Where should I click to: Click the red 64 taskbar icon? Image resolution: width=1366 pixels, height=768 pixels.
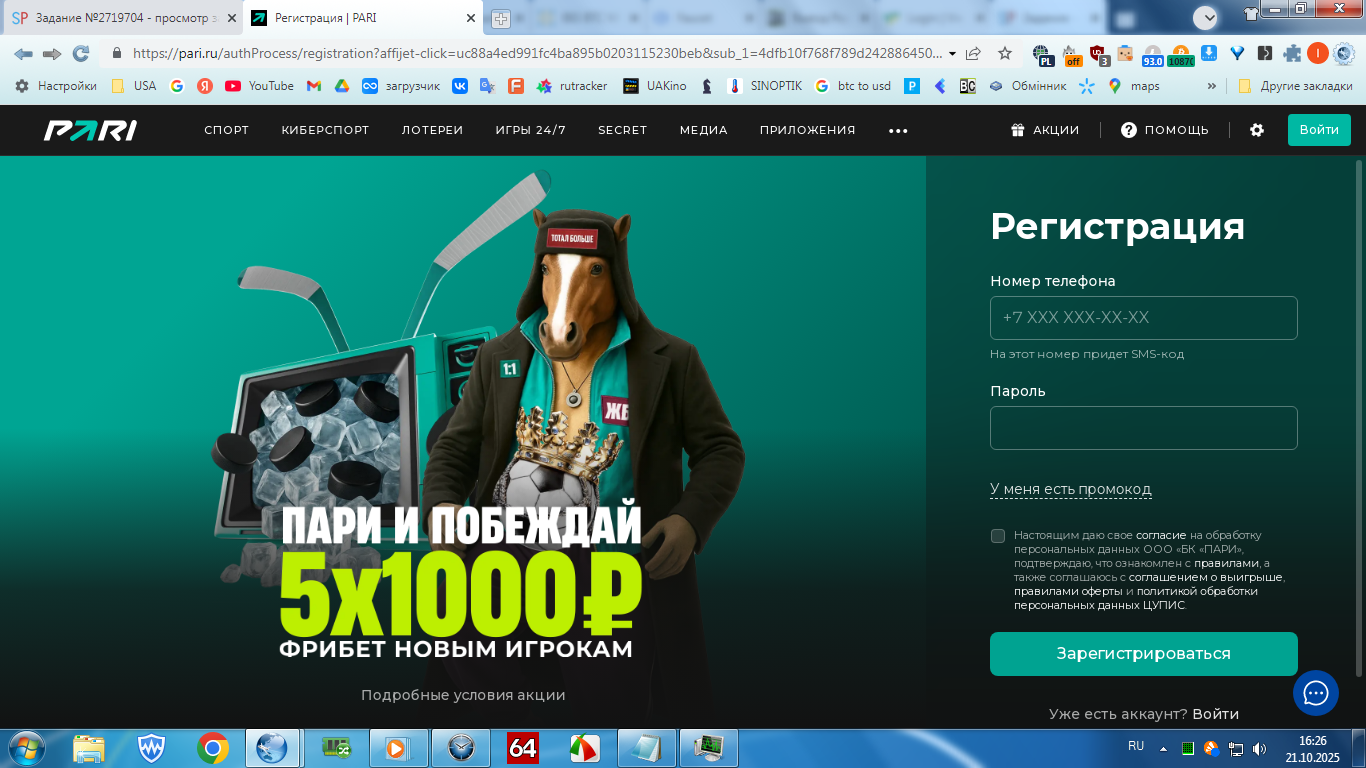coord(523,748)
